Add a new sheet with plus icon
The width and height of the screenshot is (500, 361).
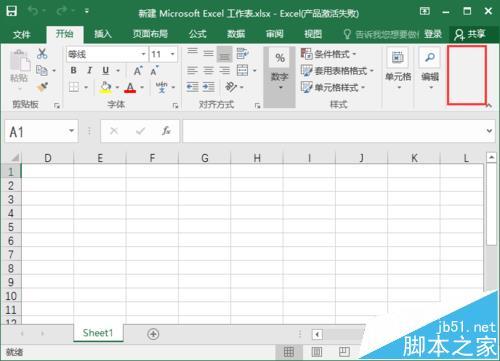click(153, 334)
